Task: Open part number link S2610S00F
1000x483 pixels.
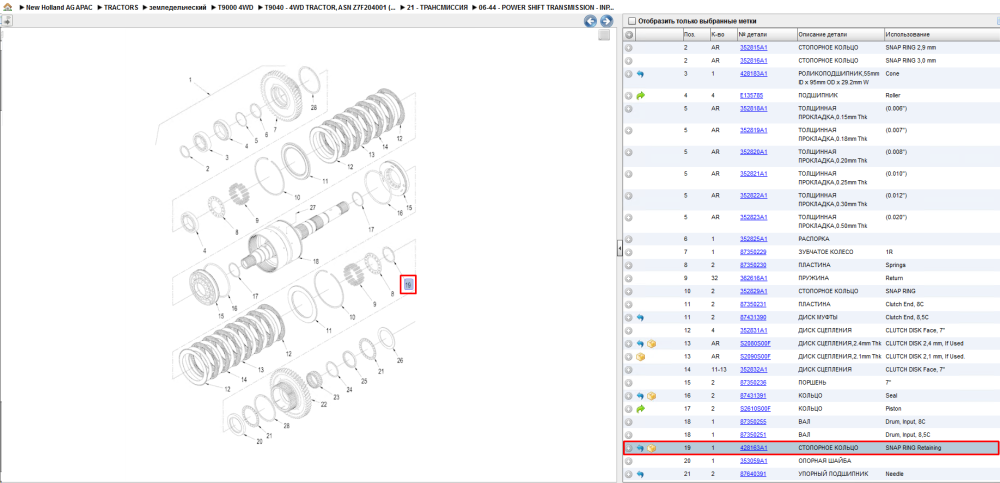Action: (755, 408)
